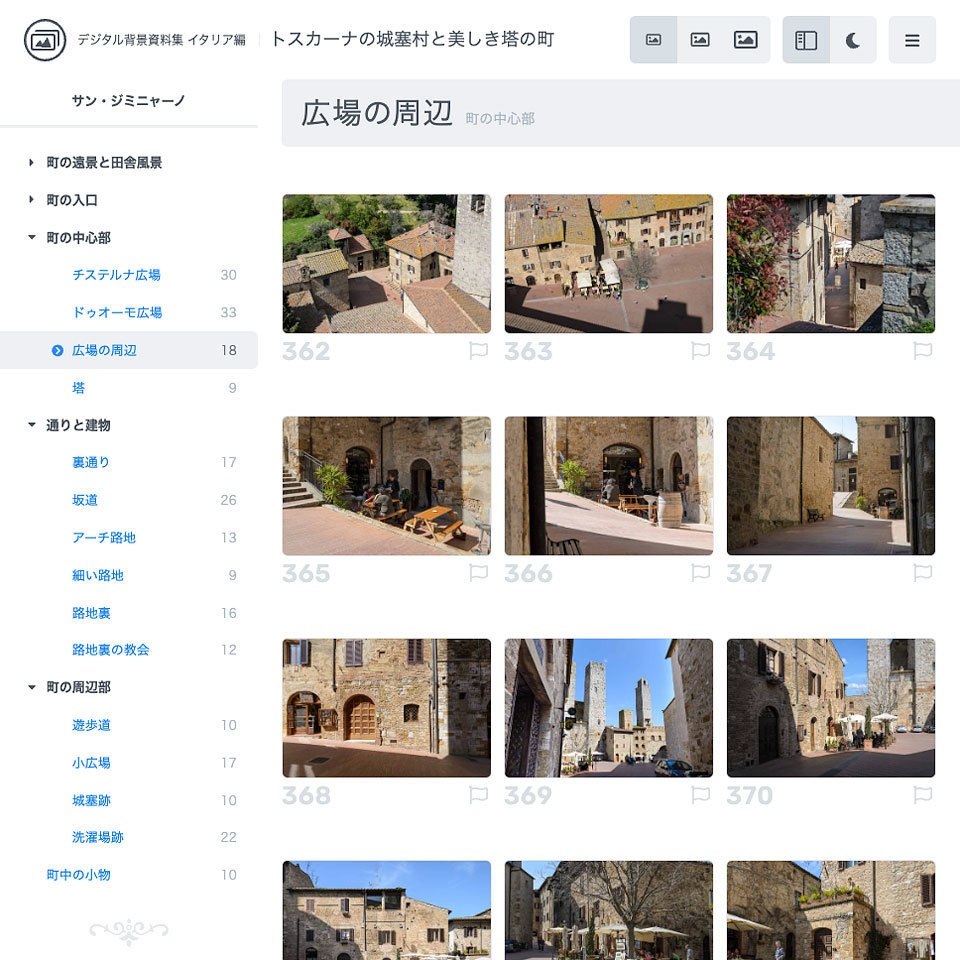Open 坂道 category
The image size is (960, 960).
84,500
